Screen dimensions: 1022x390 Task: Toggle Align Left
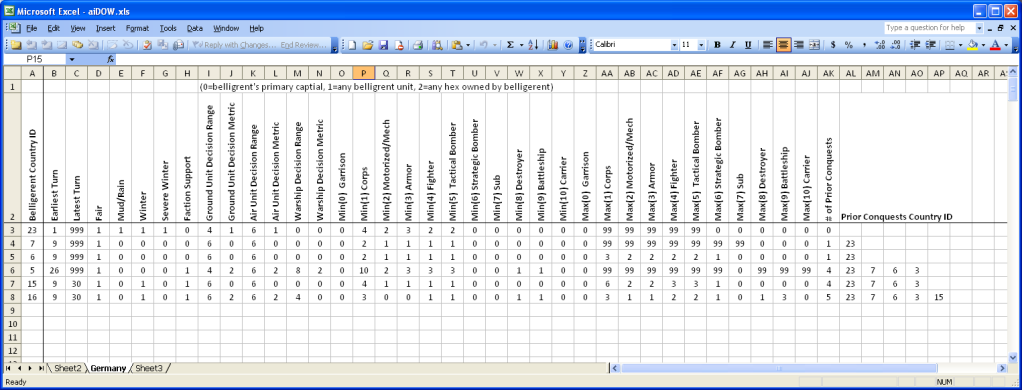point(768,45)
